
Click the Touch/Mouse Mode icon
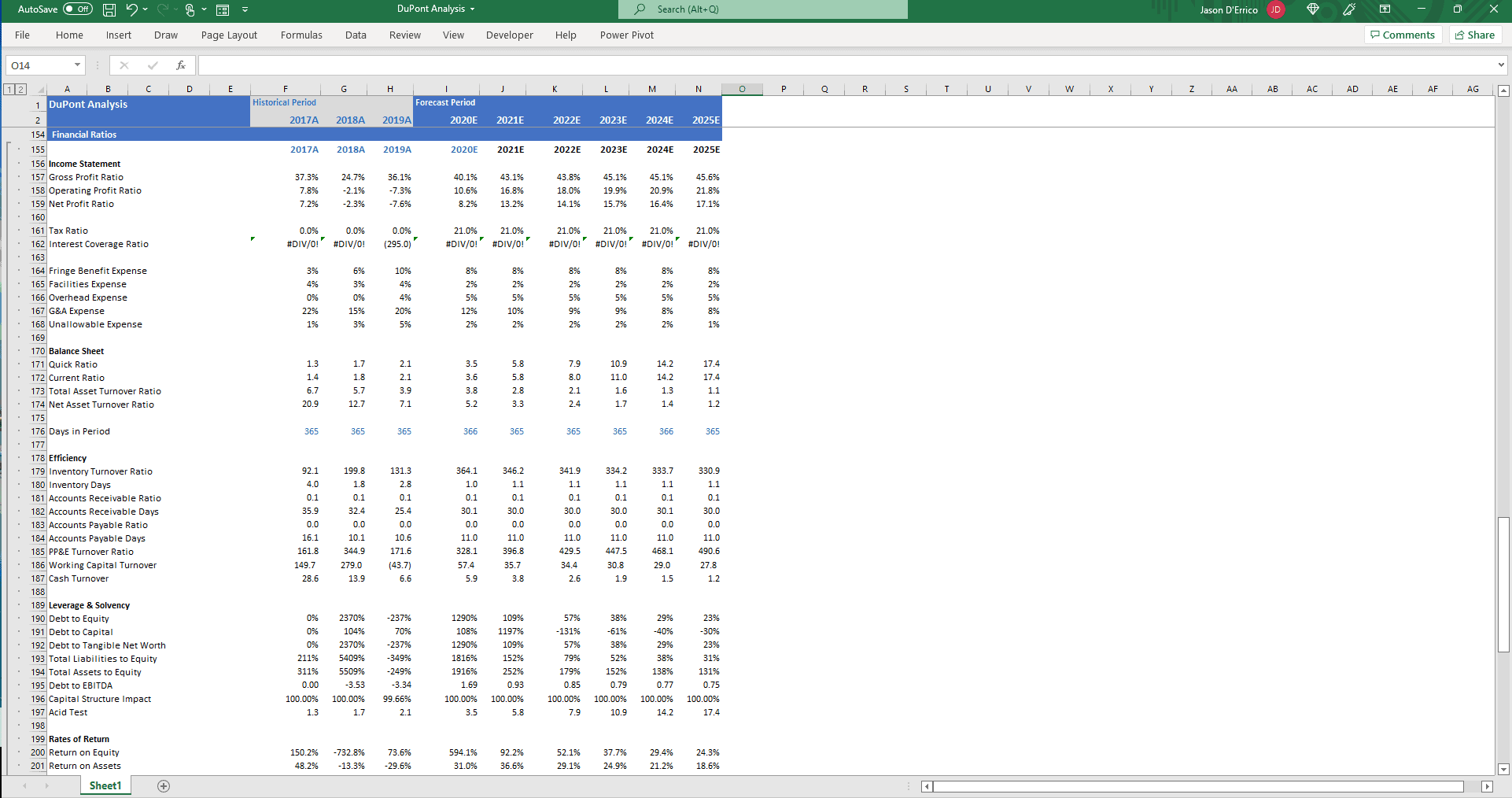click(x=190, y=9)
